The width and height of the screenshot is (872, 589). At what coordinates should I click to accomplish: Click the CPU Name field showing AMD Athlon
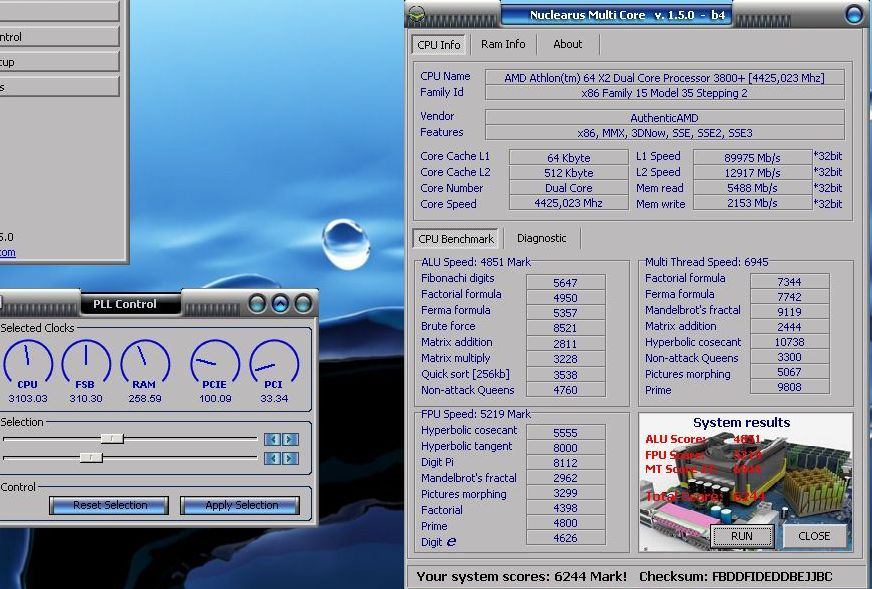[665, 77]
